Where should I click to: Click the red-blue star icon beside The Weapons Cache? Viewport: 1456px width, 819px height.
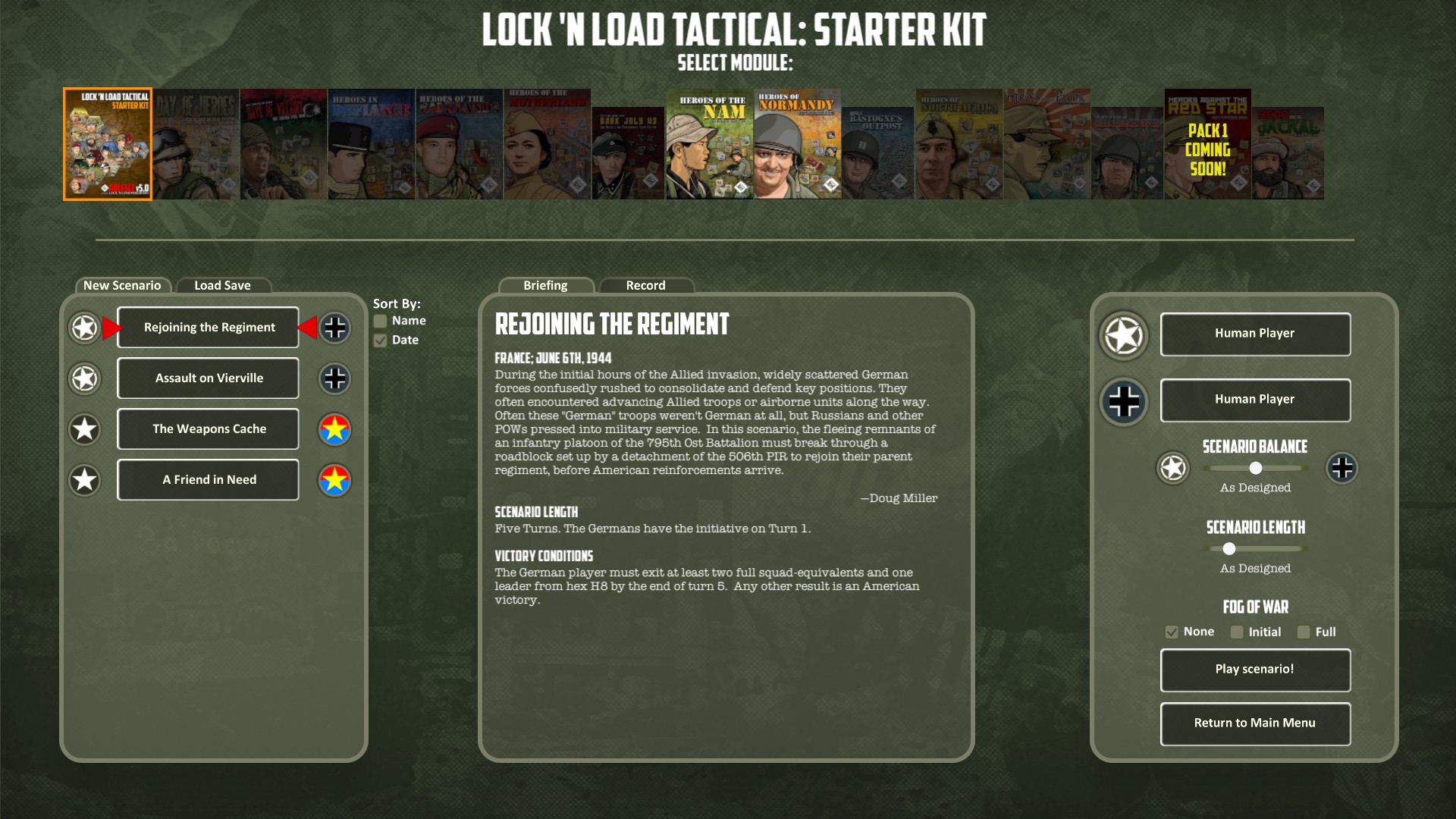coord(334,429)
